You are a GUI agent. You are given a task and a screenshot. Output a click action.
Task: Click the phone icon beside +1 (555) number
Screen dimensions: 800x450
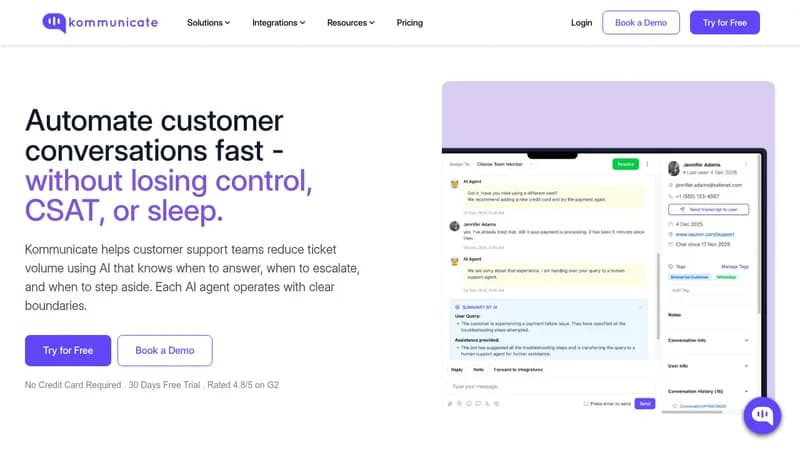[x=671, y=196]
